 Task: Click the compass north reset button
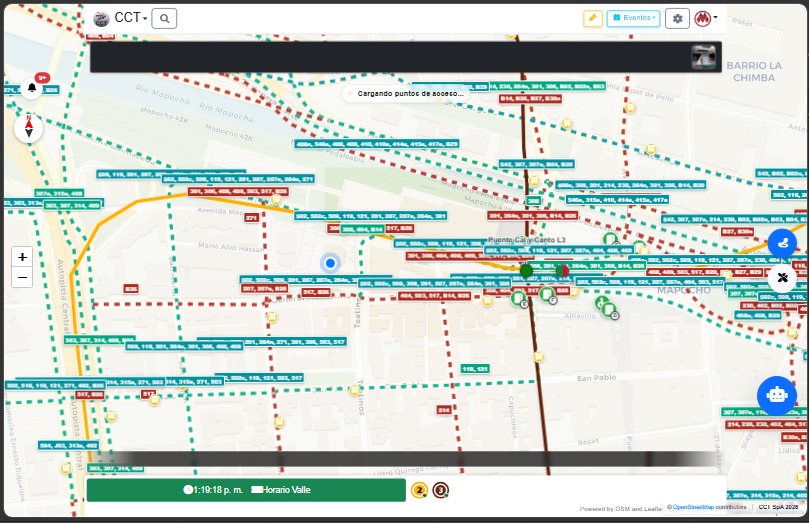[29, 128]
